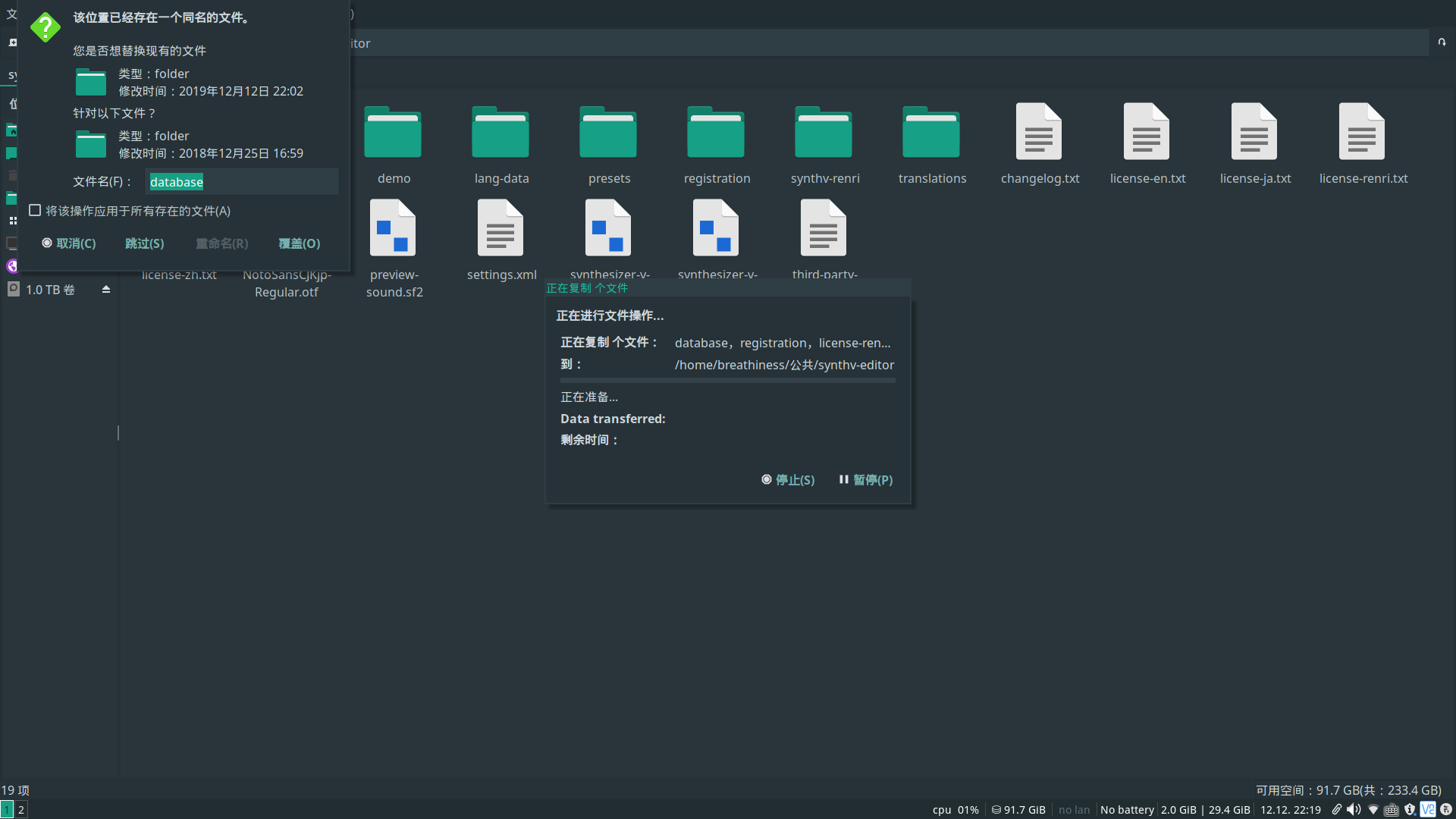Image resolution: width=1456 pixels, height=819 pixels.
Task: Select the changelog.txt file
Action: [1039, 133]
